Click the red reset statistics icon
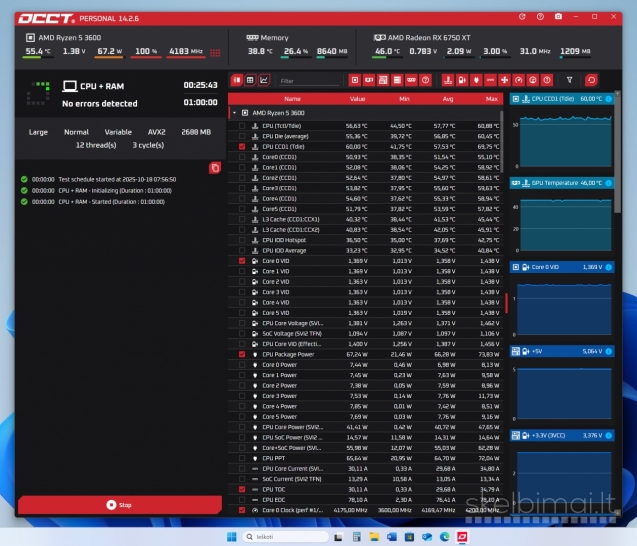 click(x=591, y=80)
